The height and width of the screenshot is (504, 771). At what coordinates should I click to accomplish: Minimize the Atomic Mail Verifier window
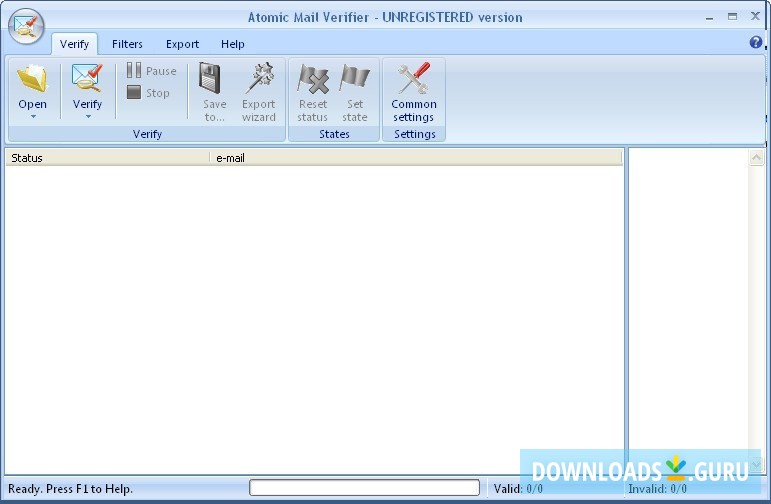point(709,17)
